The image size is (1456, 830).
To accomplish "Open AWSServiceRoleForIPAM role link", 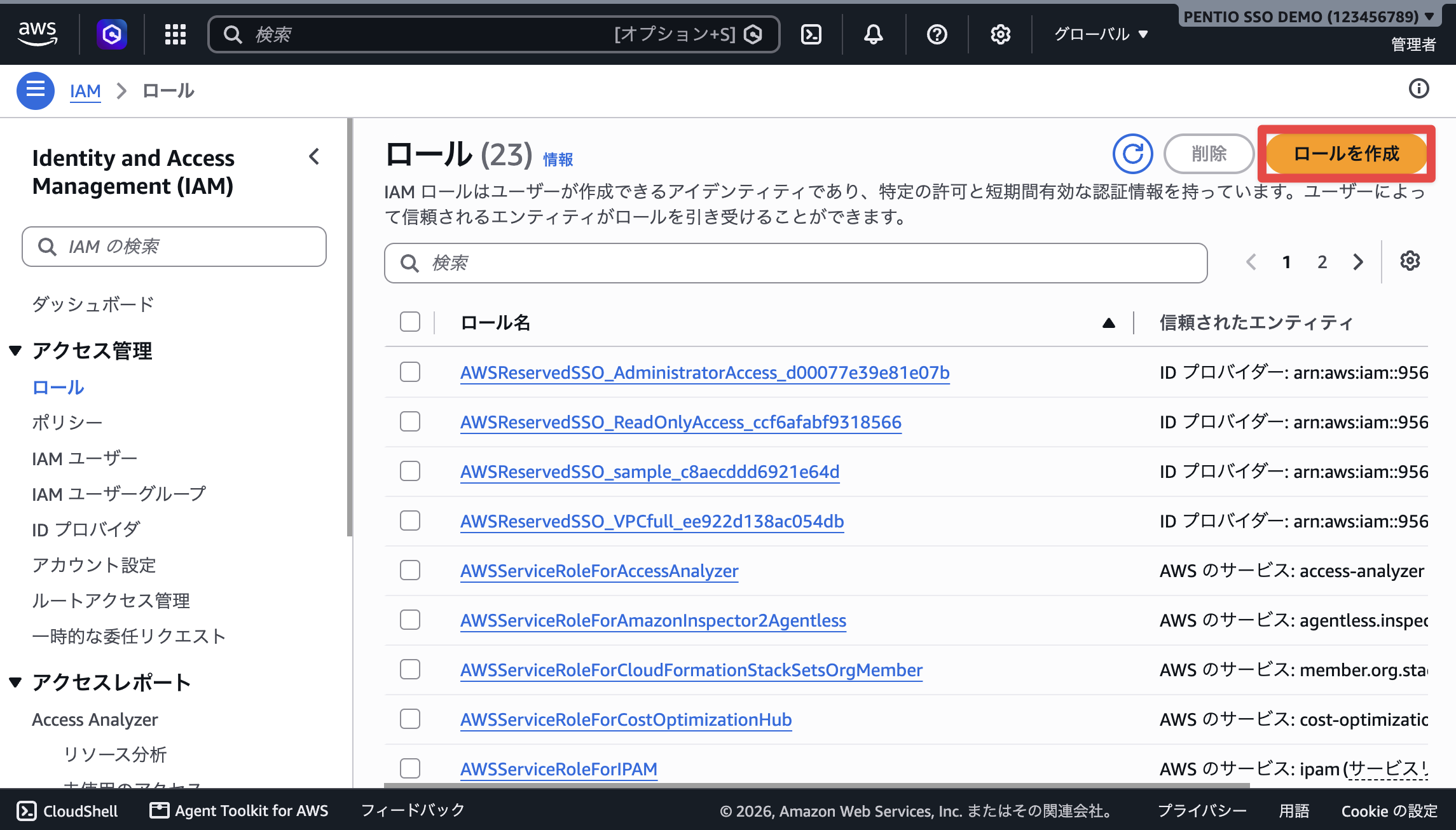I will [559, 769].
